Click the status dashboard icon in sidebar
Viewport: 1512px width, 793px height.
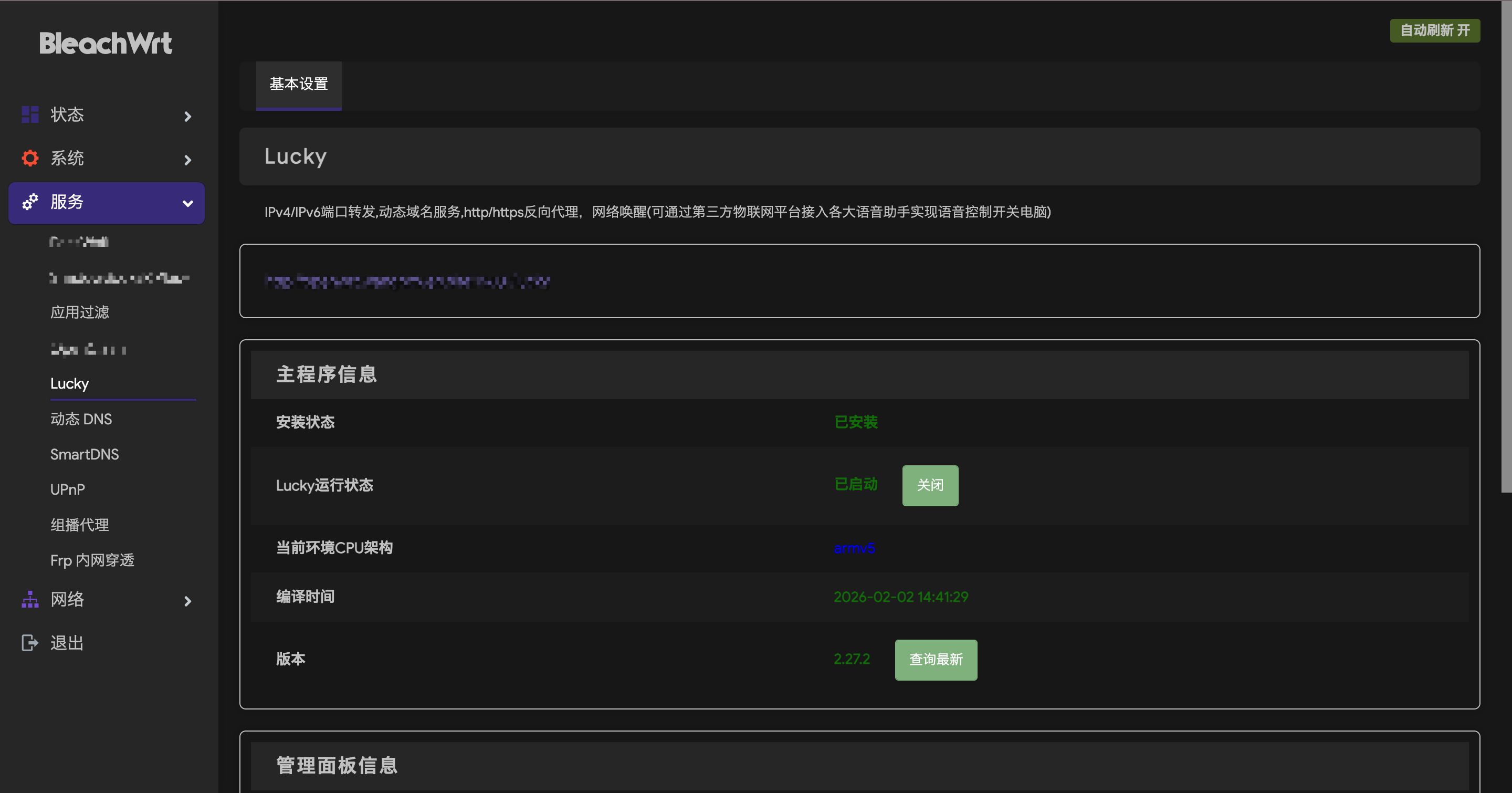[30, 114]
